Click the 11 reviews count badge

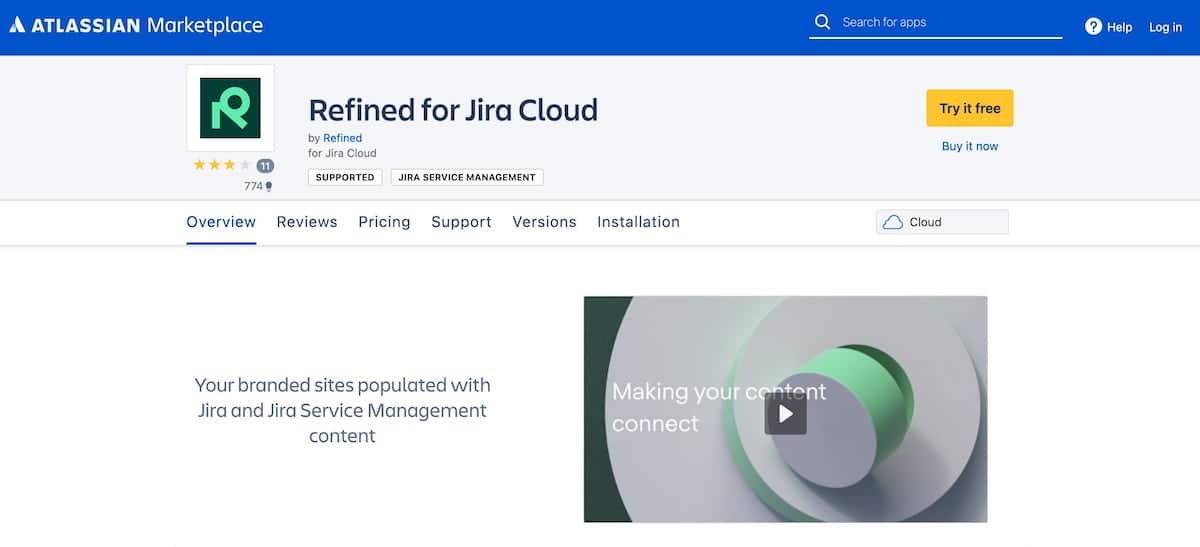[265, 166]
